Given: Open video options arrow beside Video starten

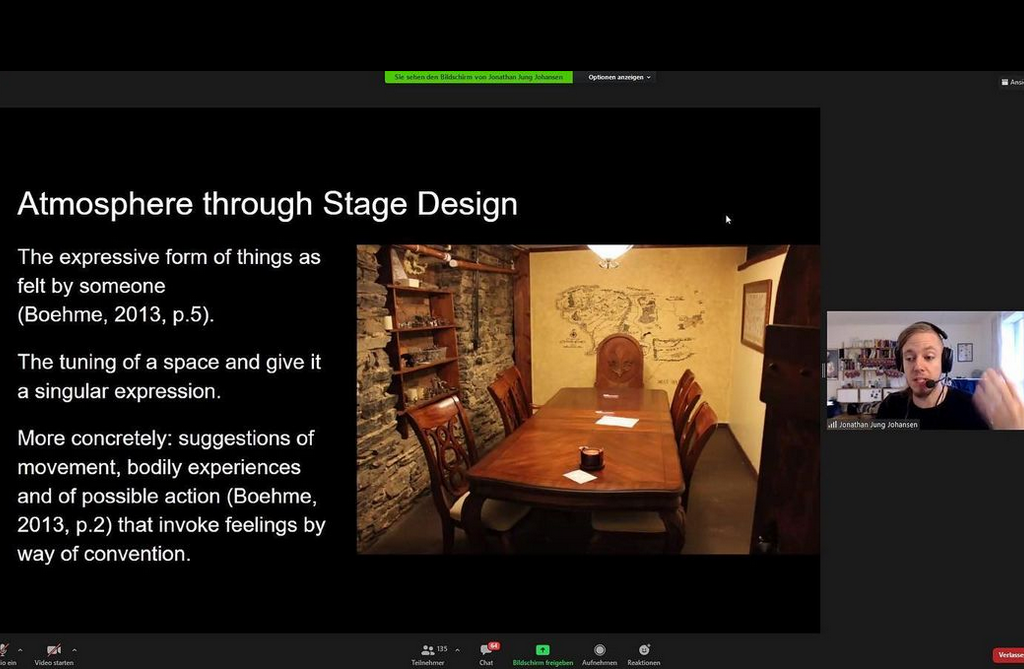Looking at the screenshot, I should (x=74, y=650).
